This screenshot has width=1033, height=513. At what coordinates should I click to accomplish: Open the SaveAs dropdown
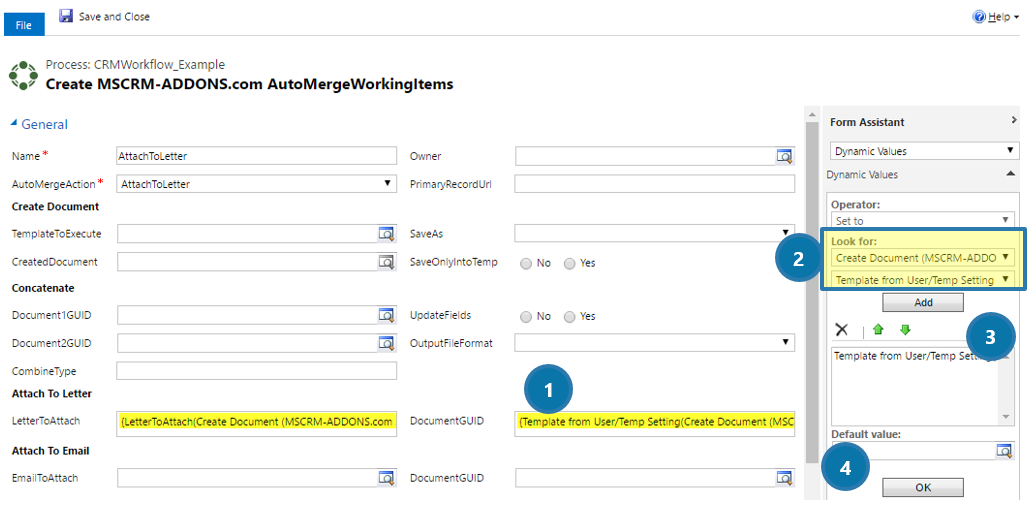[654, 233]
